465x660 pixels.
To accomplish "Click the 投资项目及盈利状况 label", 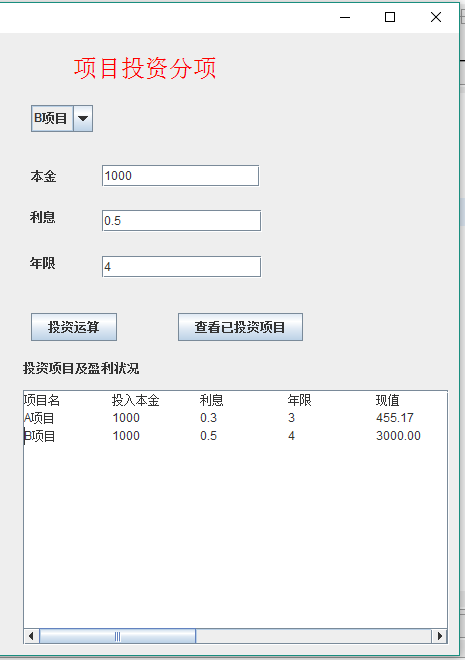I will pyautogui.click(x=81, y=368).
